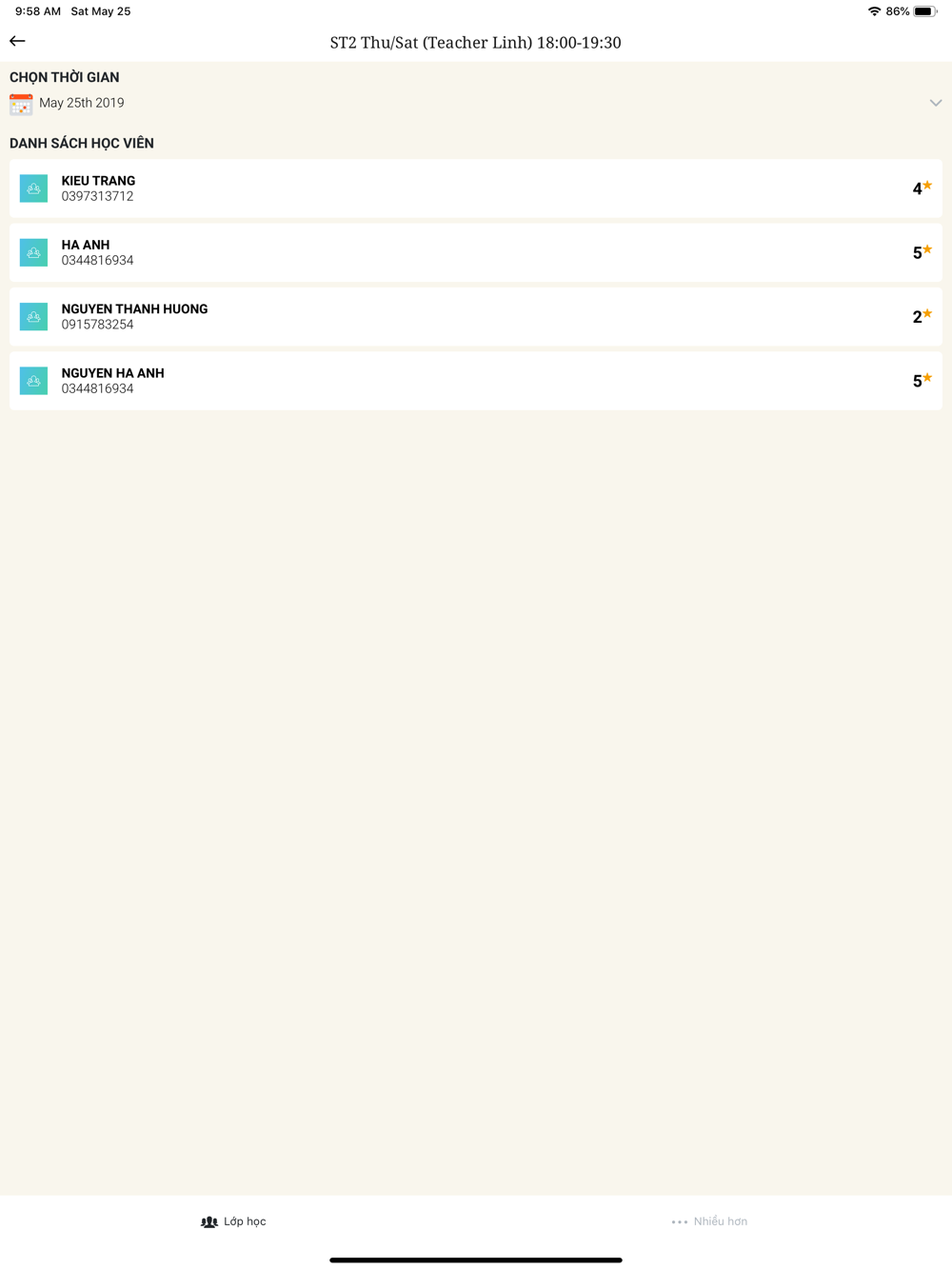Tap Nguyen Thanh Huong's avatar icon
The height and width of the screenshot is (1270, 952).
click(x=33, y=317)
